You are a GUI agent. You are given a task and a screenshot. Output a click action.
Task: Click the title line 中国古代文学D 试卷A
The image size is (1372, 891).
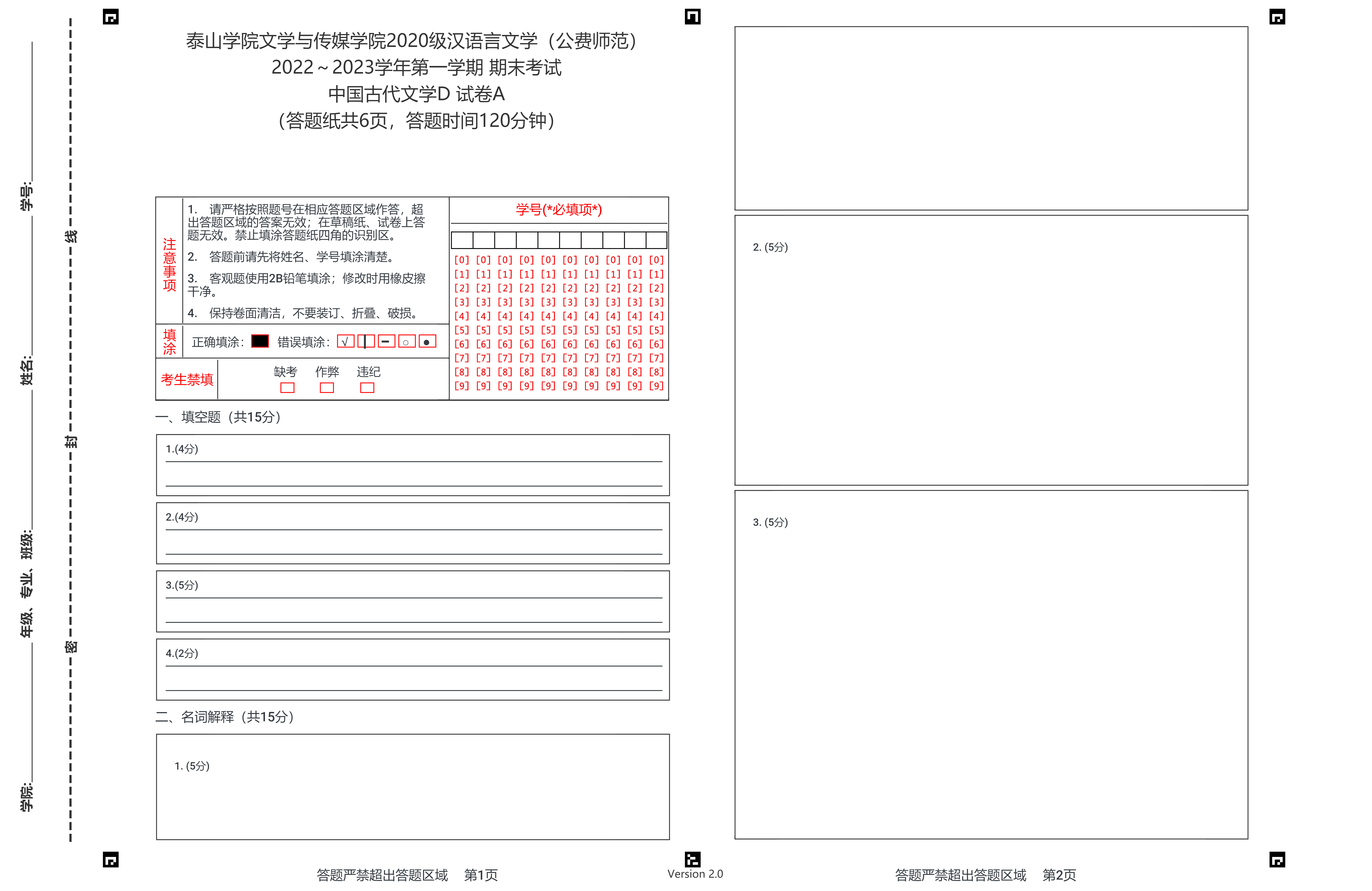point(416,94)
